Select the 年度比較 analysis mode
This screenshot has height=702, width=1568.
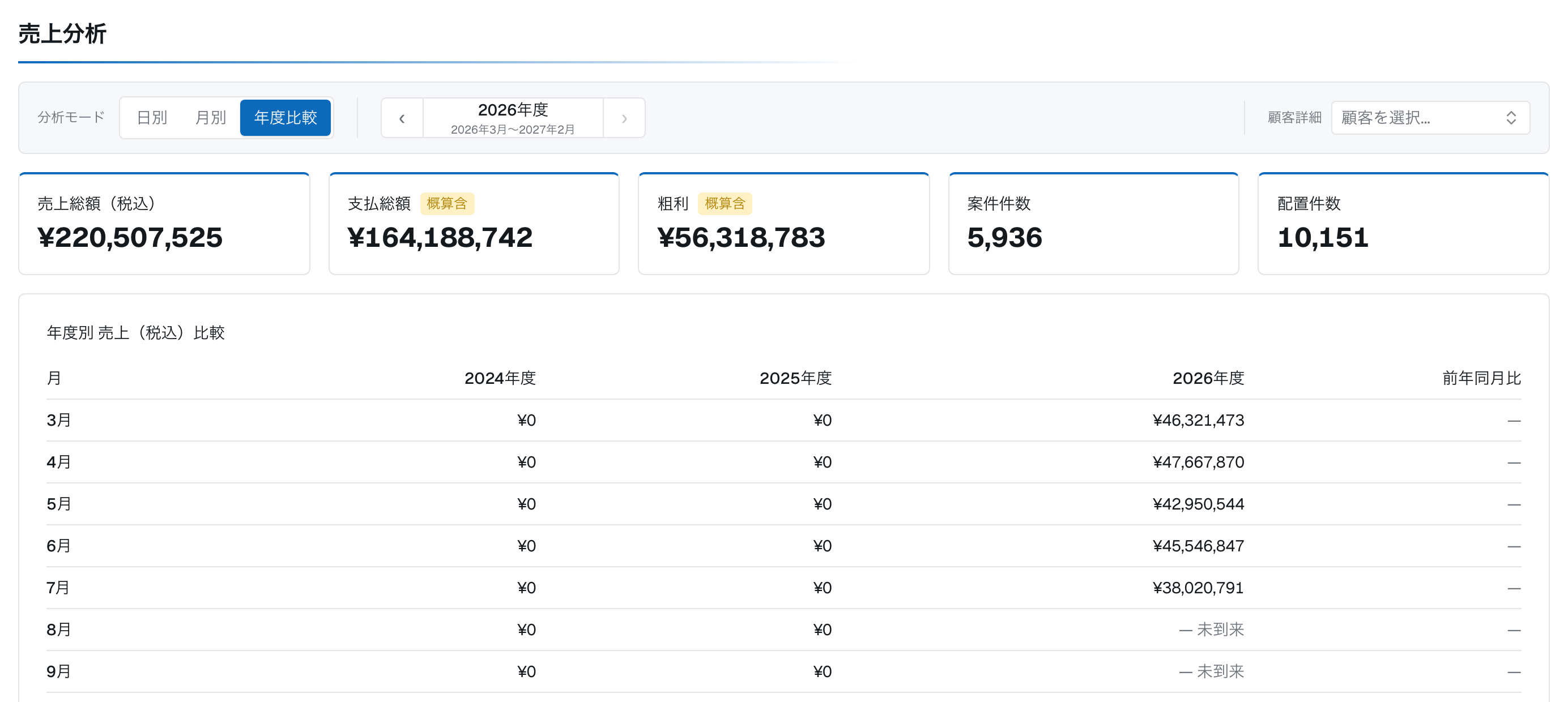coord(286,117)
